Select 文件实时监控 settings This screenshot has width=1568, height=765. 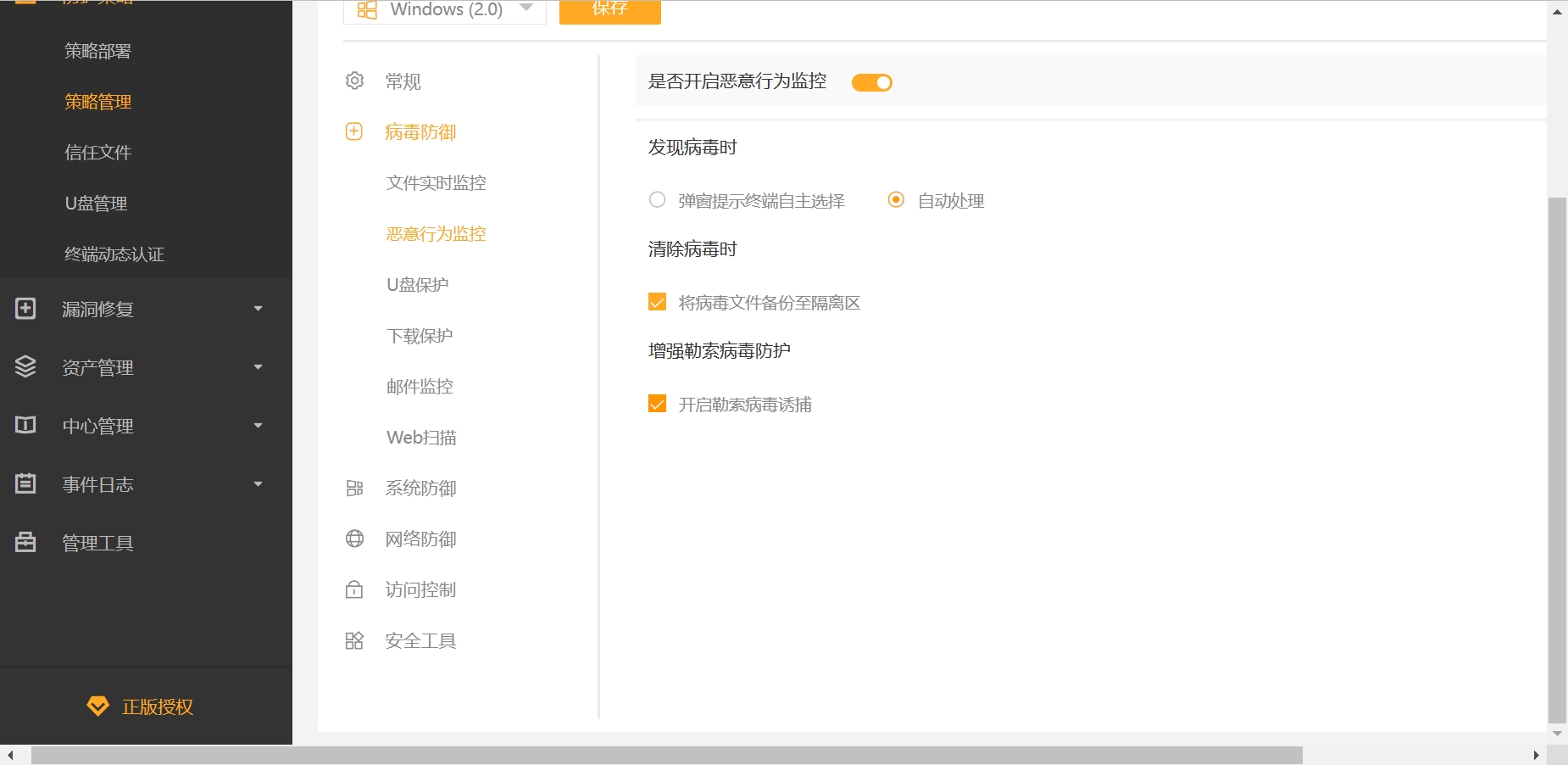point(436,183)
